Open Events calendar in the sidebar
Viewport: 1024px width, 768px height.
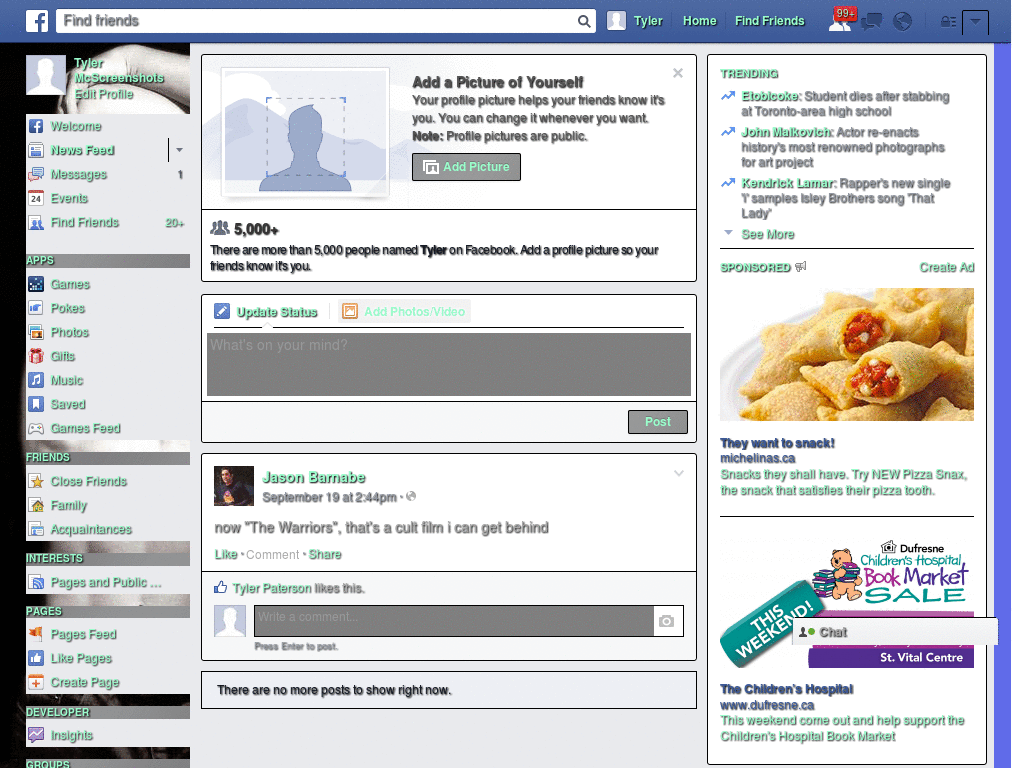coord(69,199)
